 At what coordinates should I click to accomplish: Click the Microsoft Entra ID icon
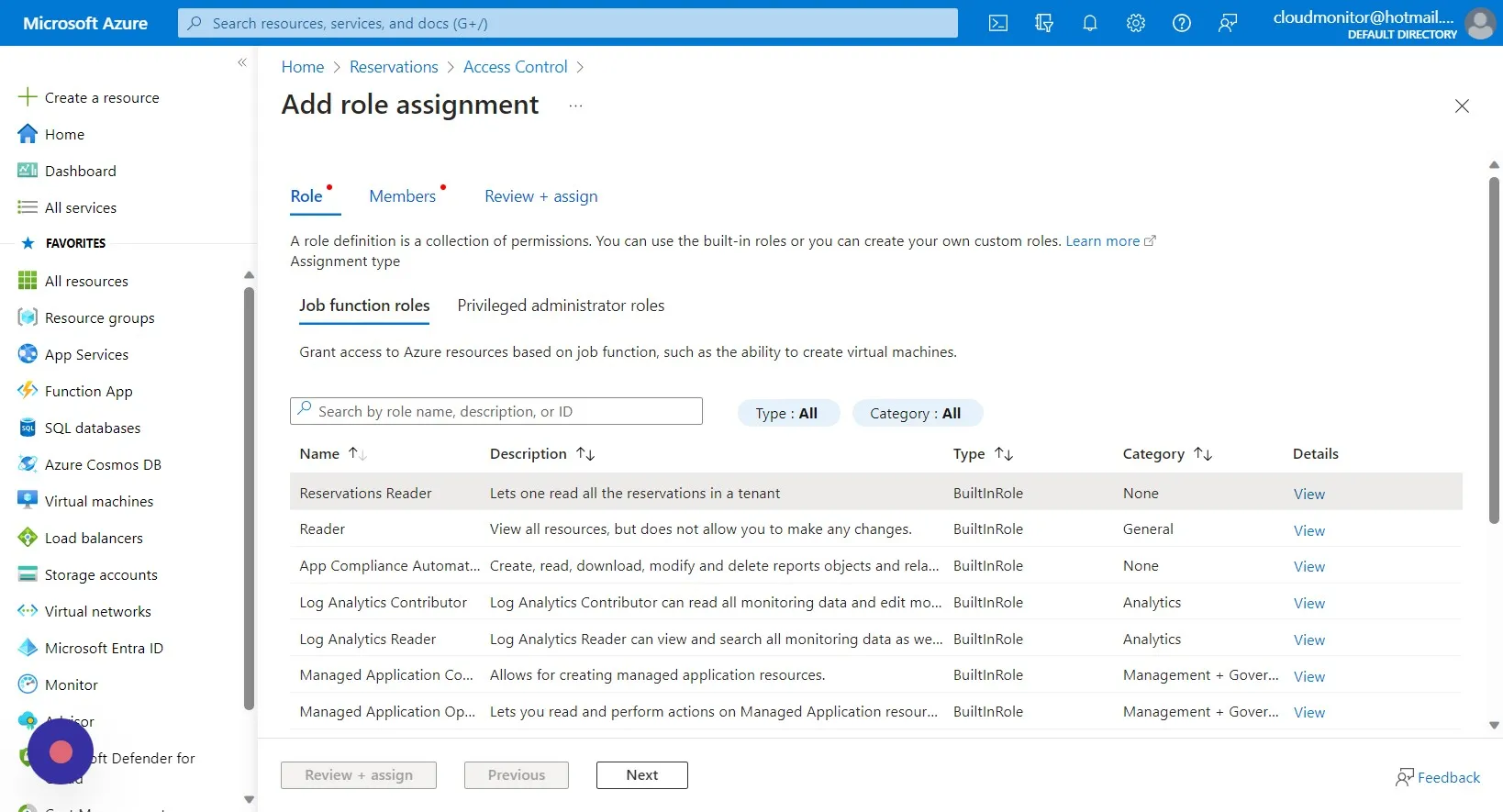click(28, 648)
